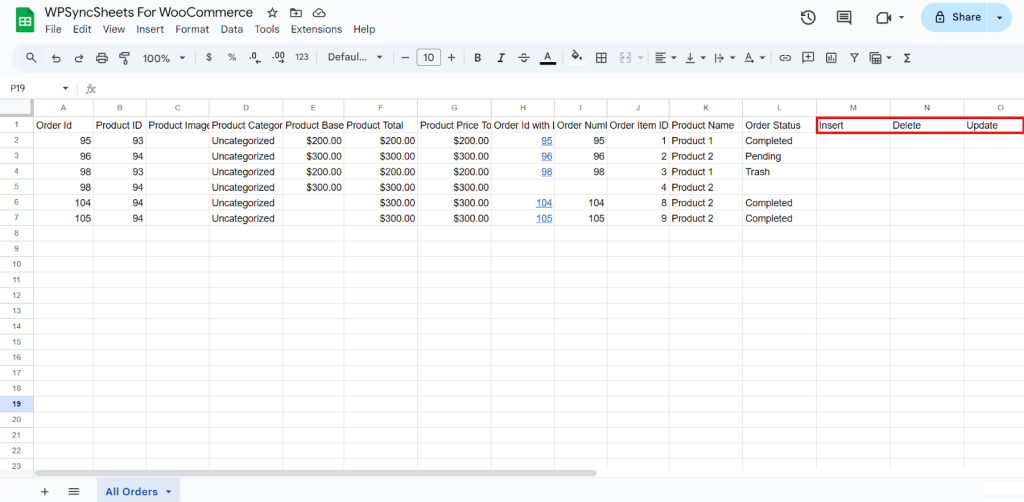This screenshot has width=1024, height=502.
Task: Insert a comment from toolbar
Action: click(808, 57)
